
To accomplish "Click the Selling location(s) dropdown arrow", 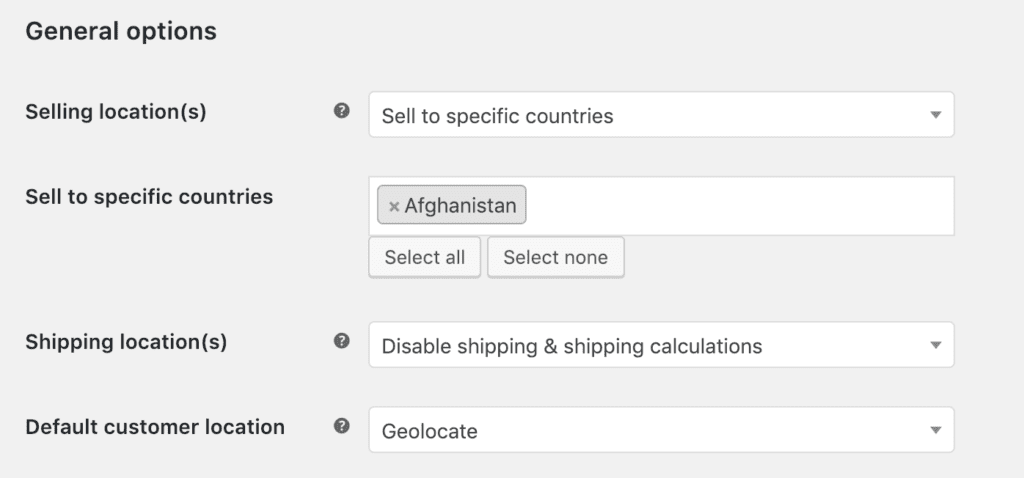I will 935,115.
